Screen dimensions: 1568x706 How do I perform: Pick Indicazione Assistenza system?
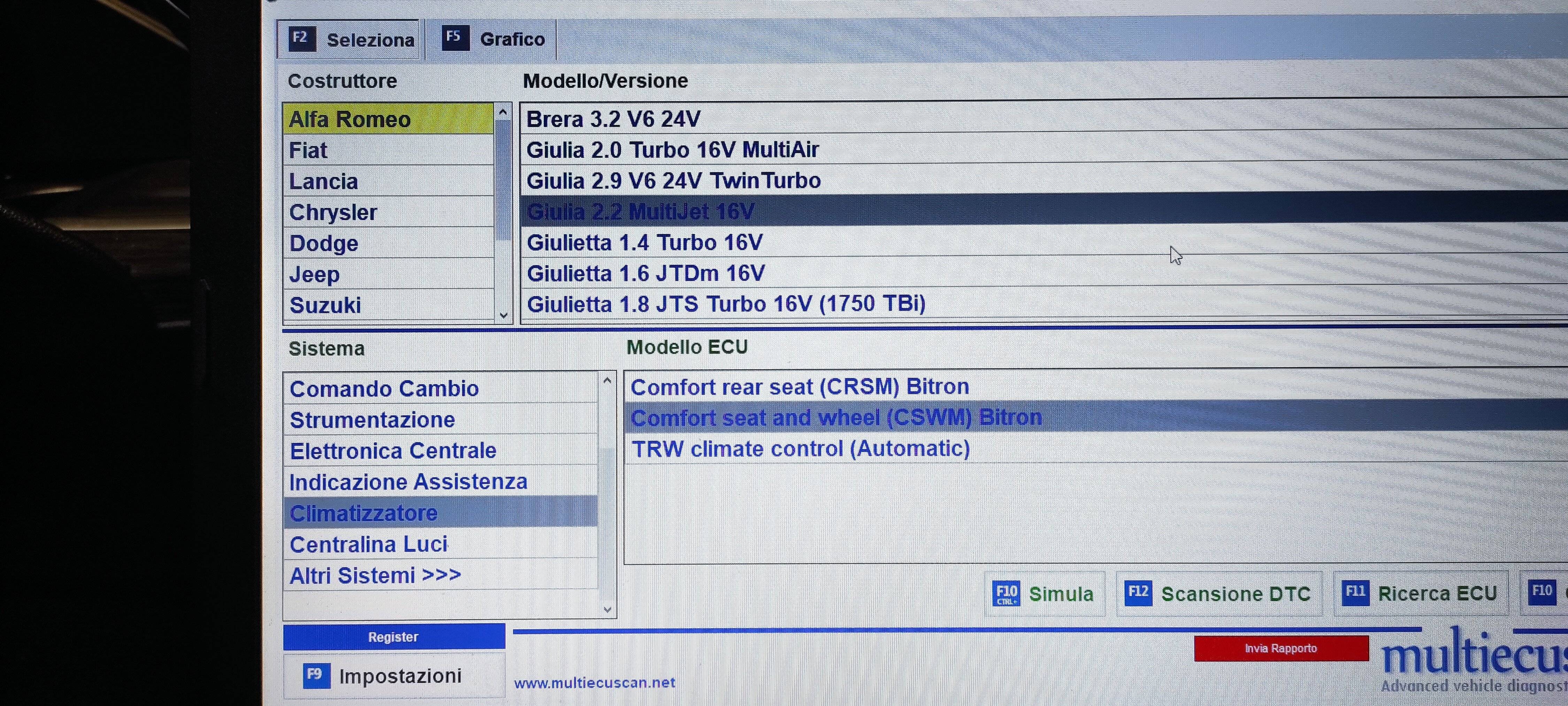(441, 481)
